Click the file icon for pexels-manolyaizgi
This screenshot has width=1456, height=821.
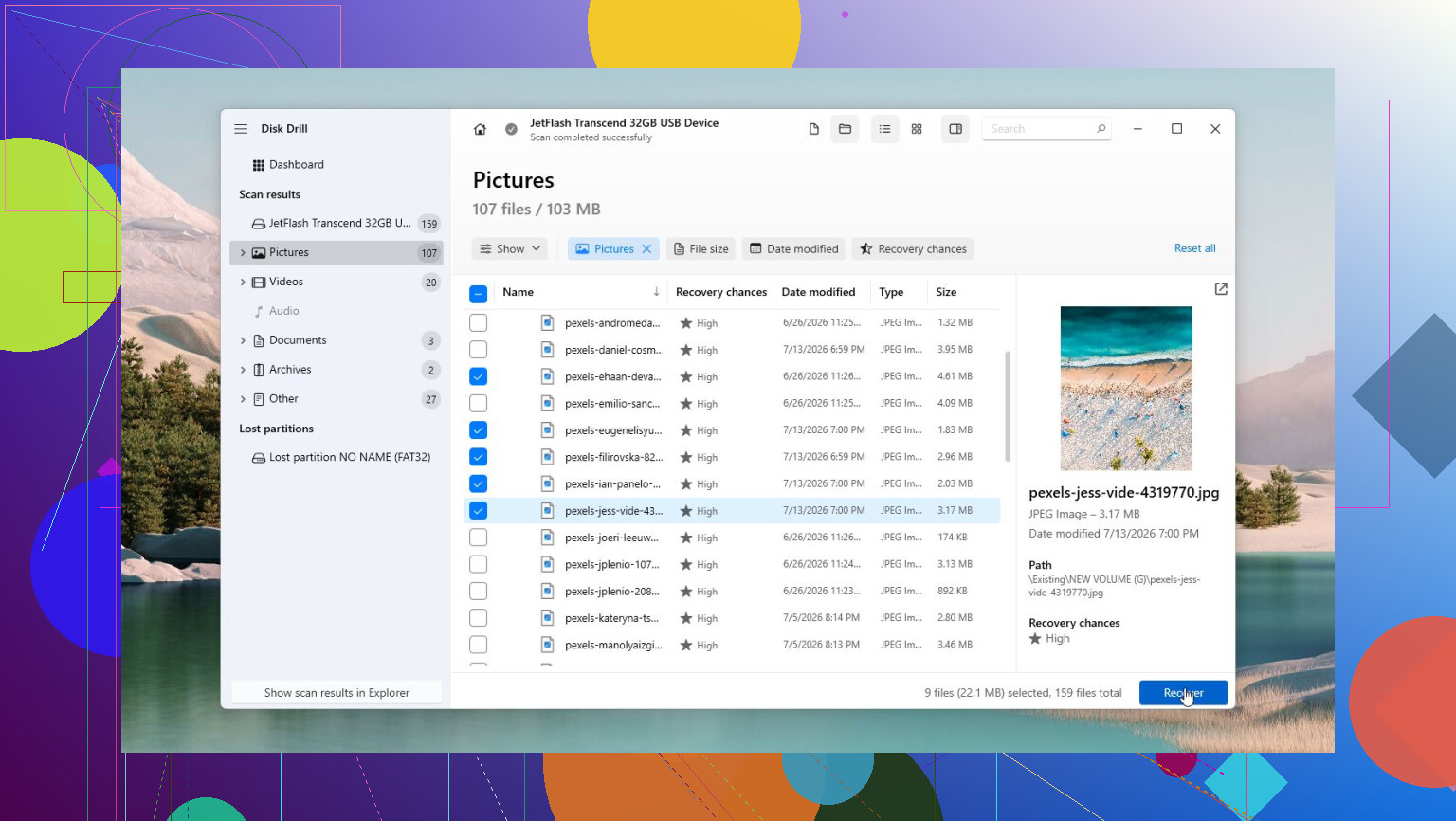[547, 645]
